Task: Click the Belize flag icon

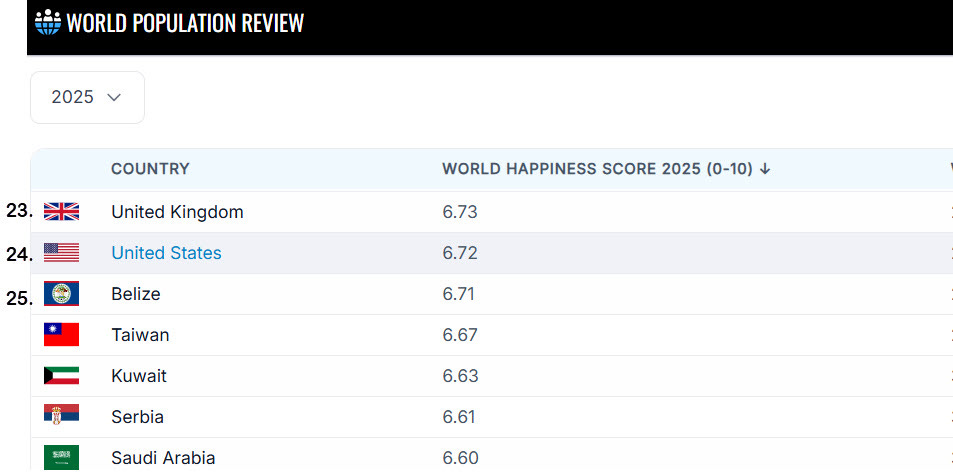Action: click(x=61, y=294)
